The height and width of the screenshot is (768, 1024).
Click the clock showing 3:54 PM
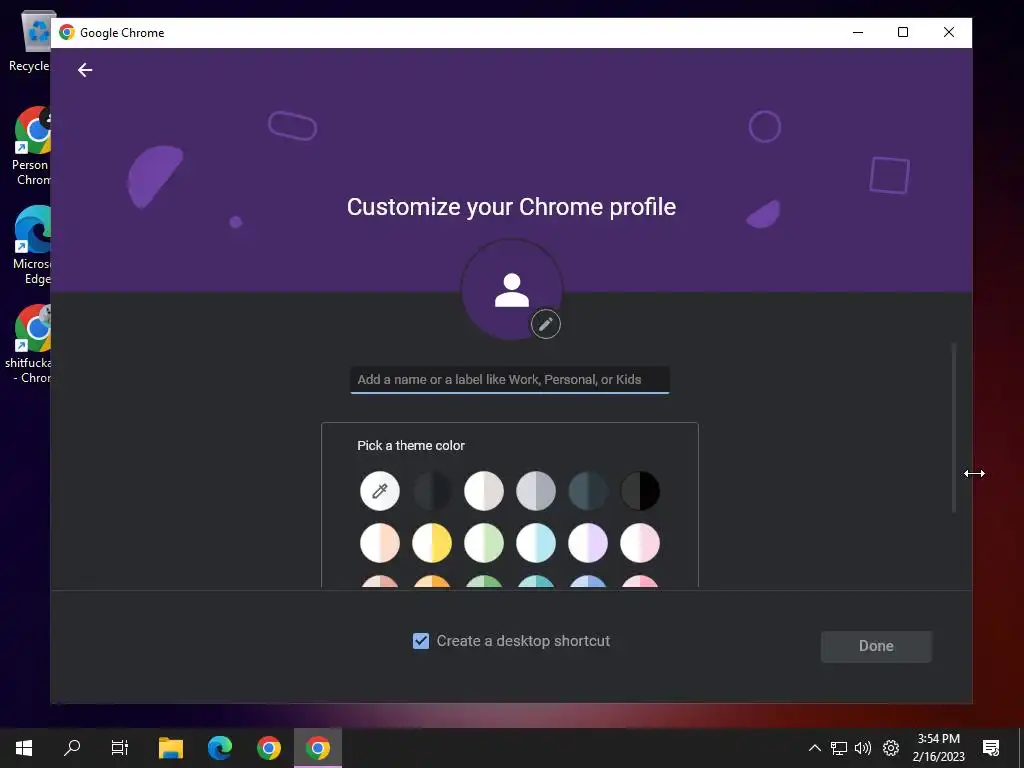[938, 739]
